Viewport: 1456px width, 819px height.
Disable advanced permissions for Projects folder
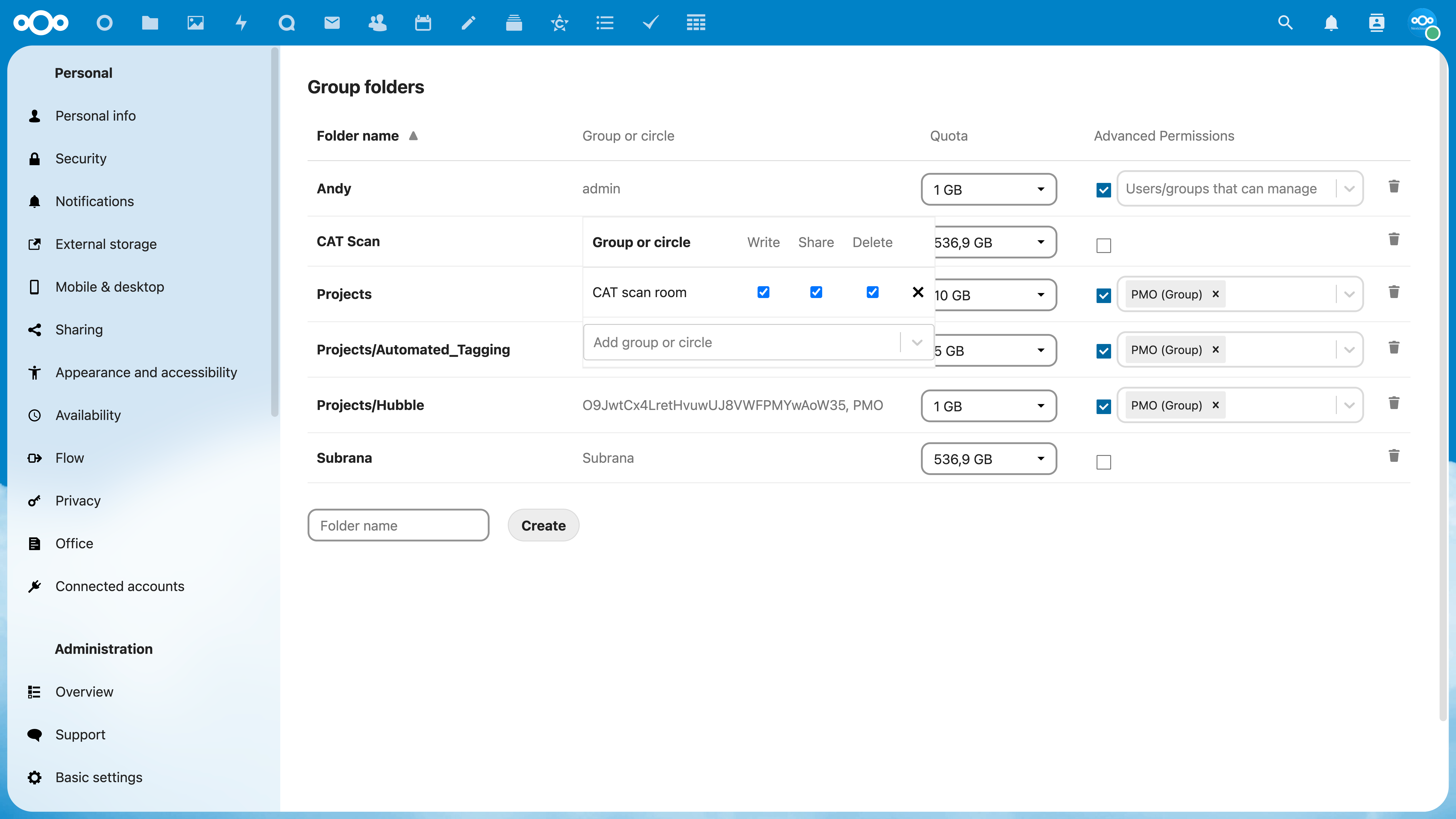click(x=1103, y=296)
